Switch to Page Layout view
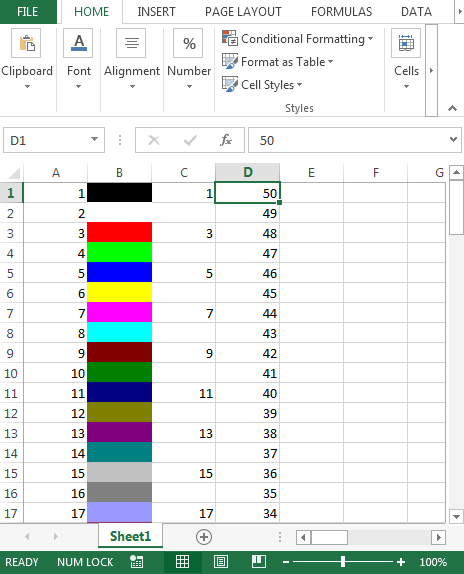 pos(221,562)
